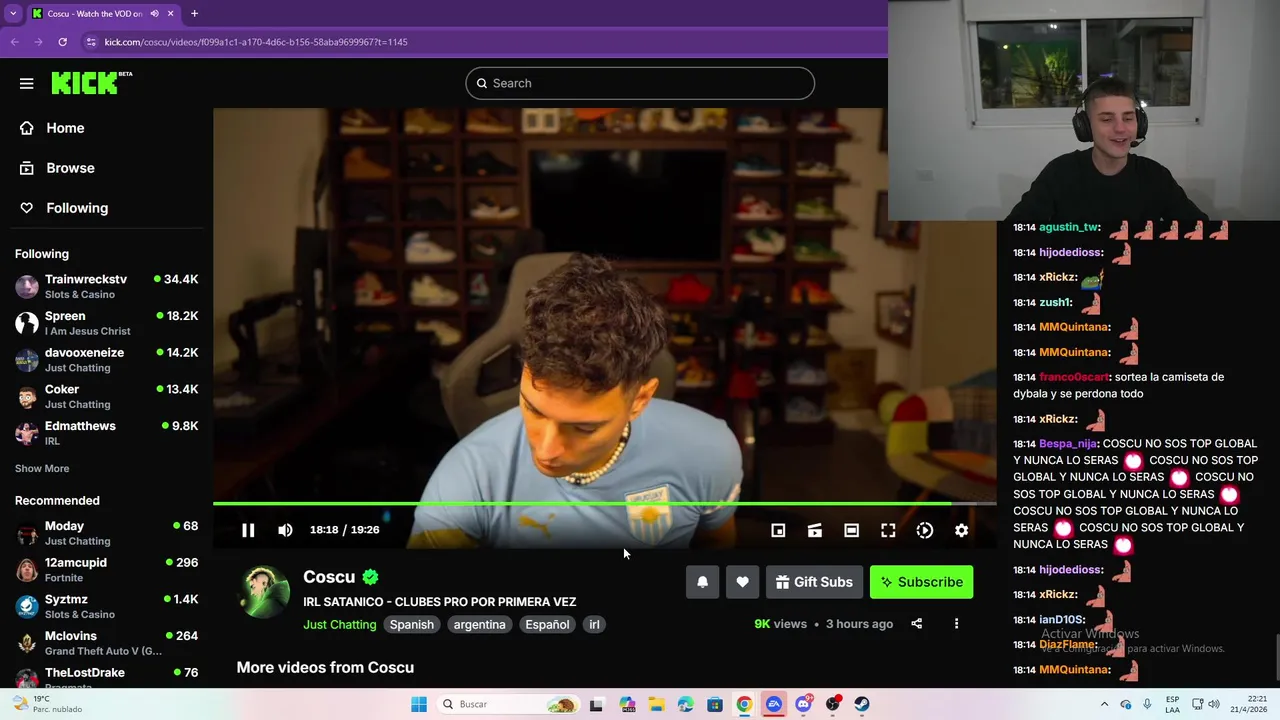
Task: Go back in the browser
Action: pyautogui.click(x=14, y=42)
